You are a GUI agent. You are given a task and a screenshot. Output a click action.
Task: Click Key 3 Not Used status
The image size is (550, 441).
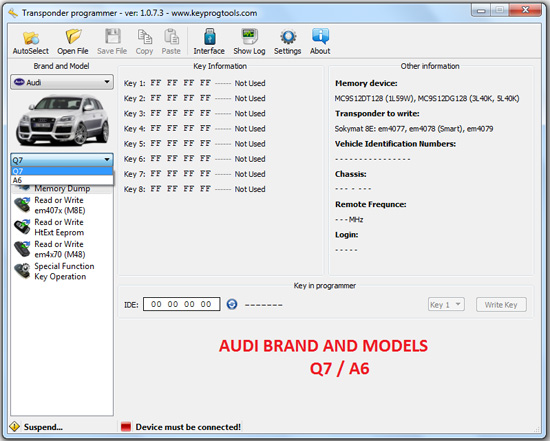coord(250,114)
